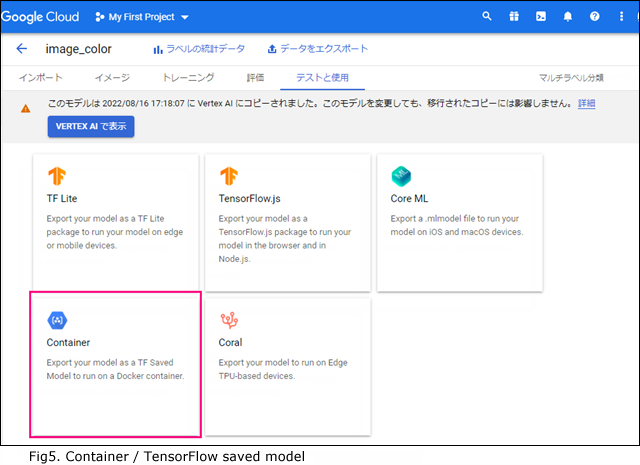640x465 pixels.
Task: Click the Coral red branch icon
Action: click(x=229, y=320)
